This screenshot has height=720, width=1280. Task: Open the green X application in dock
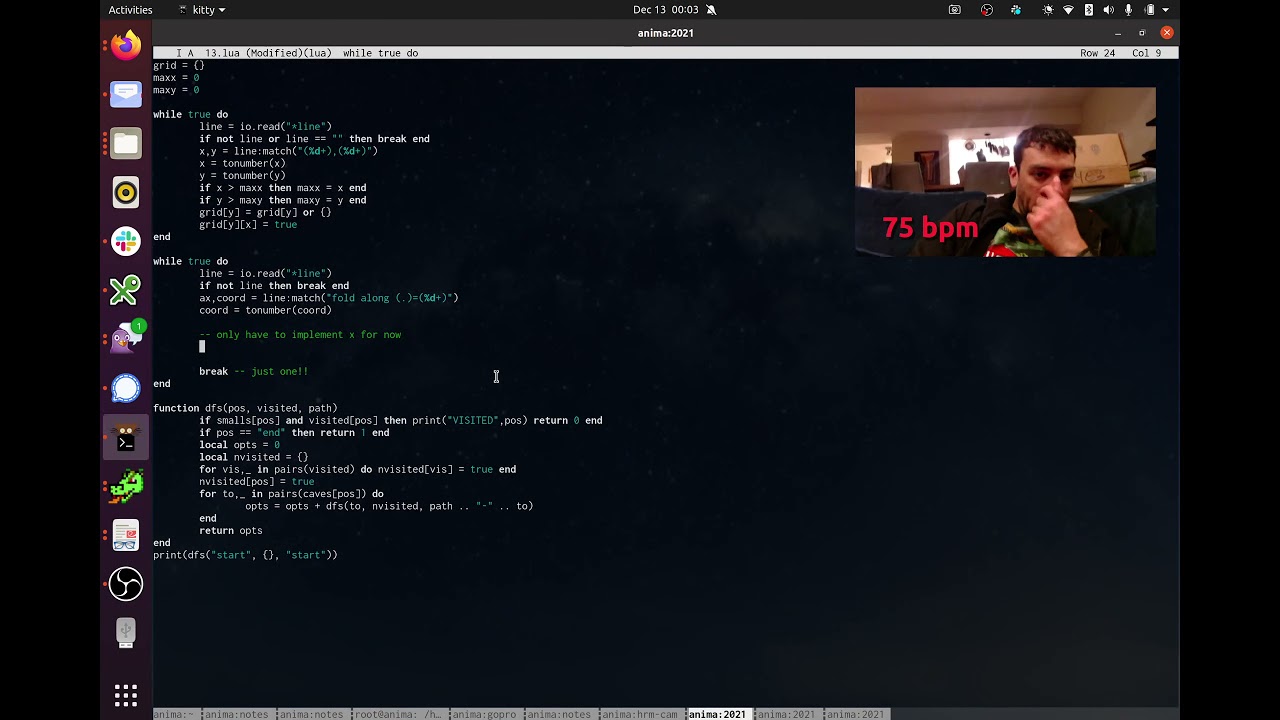point(126,290)
